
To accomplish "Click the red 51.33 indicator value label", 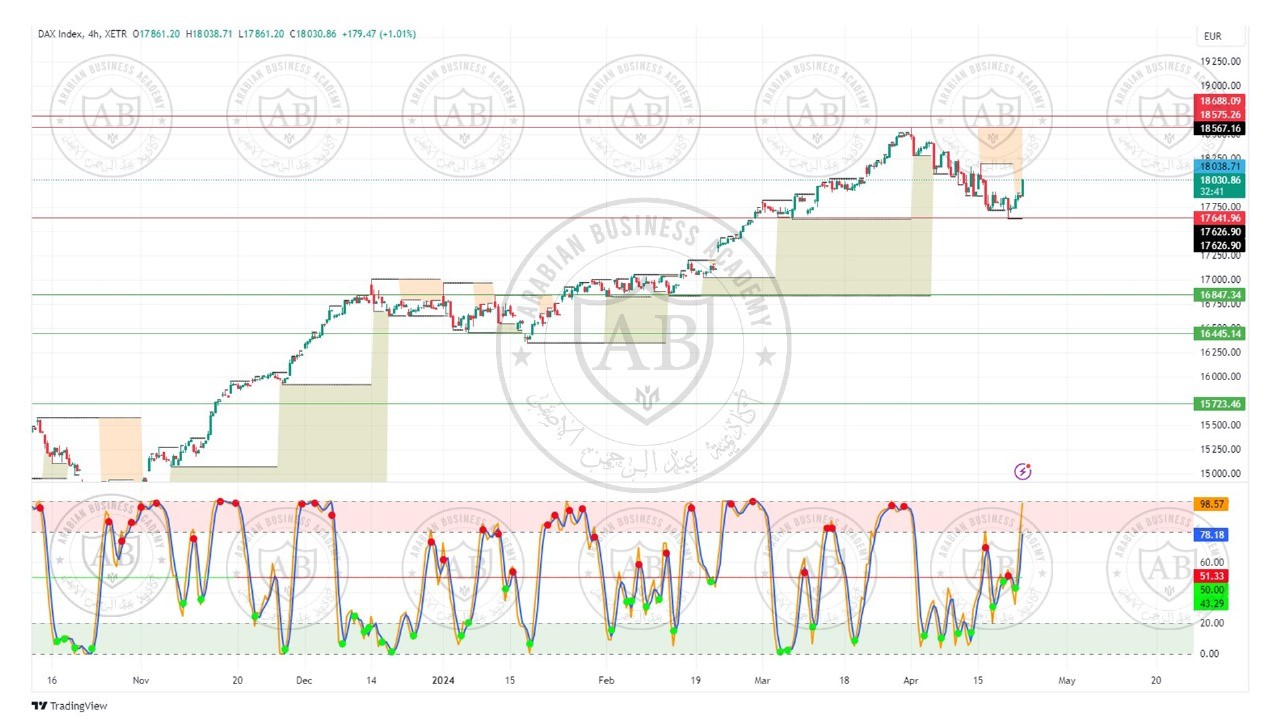I will pos(1212,577).
